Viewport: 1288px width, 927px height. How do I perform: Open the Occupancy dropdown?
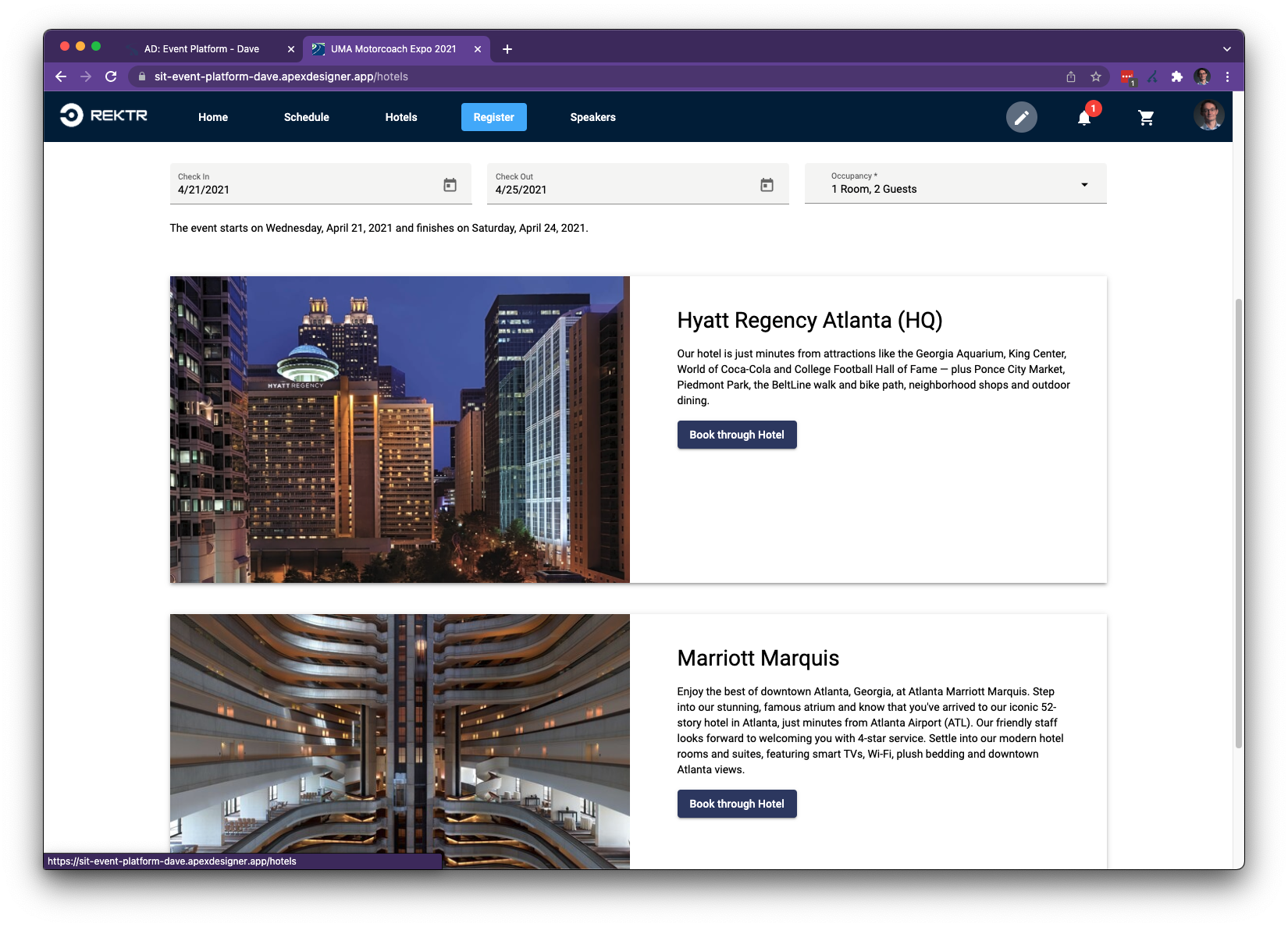[955, 183]
